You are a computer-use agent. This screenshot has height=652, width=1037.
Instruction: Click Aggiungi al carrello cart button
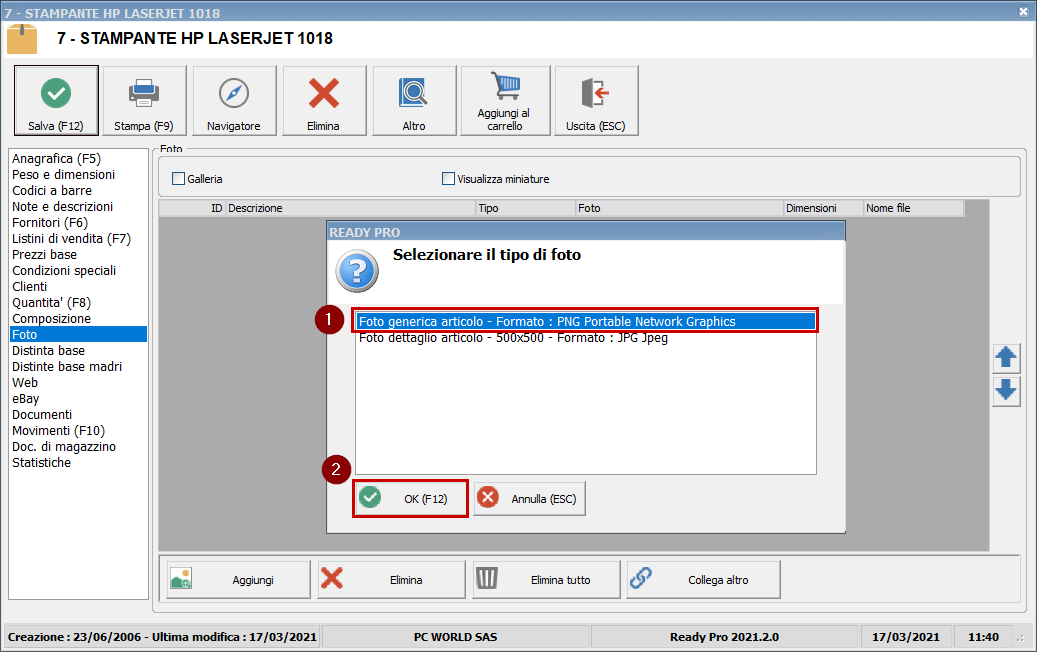(x=505, y=101)
